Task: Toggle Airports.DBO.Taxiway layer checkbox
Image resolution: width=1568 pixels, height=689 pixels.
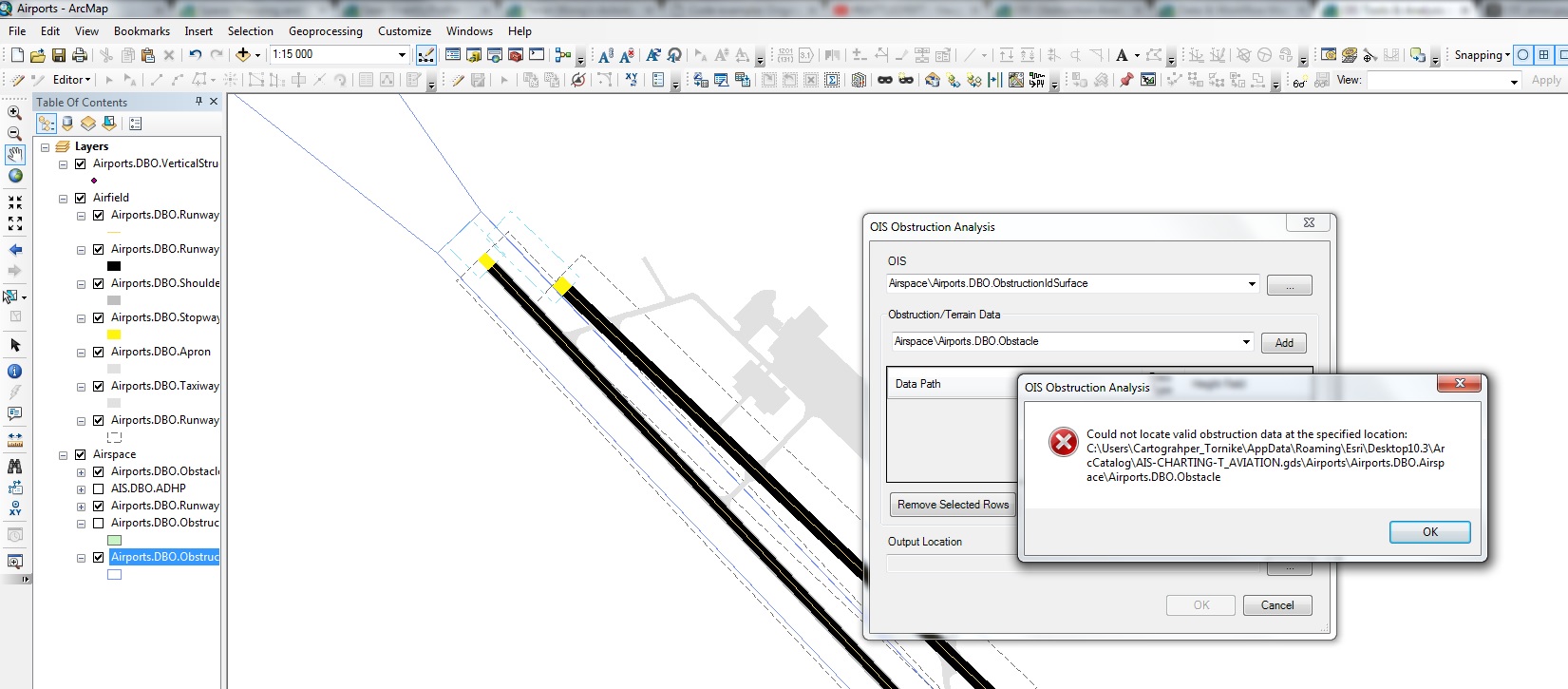Action: coord(99,386)
